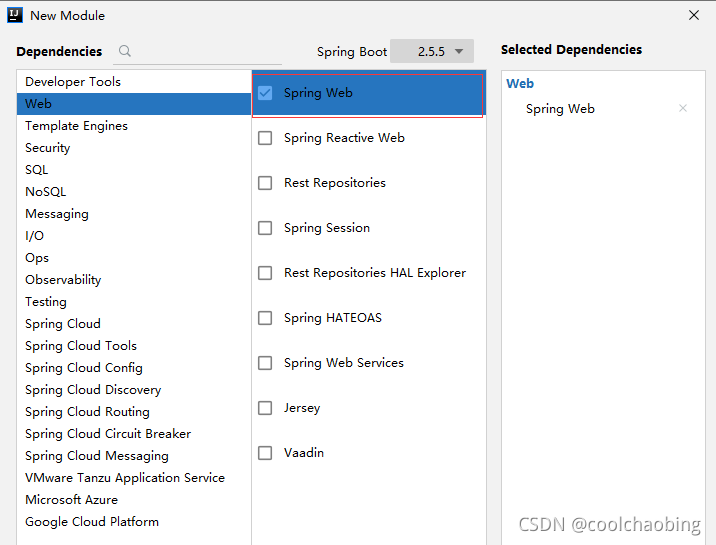Tick the Spring HATEOAS checkbox

(265, 318)
